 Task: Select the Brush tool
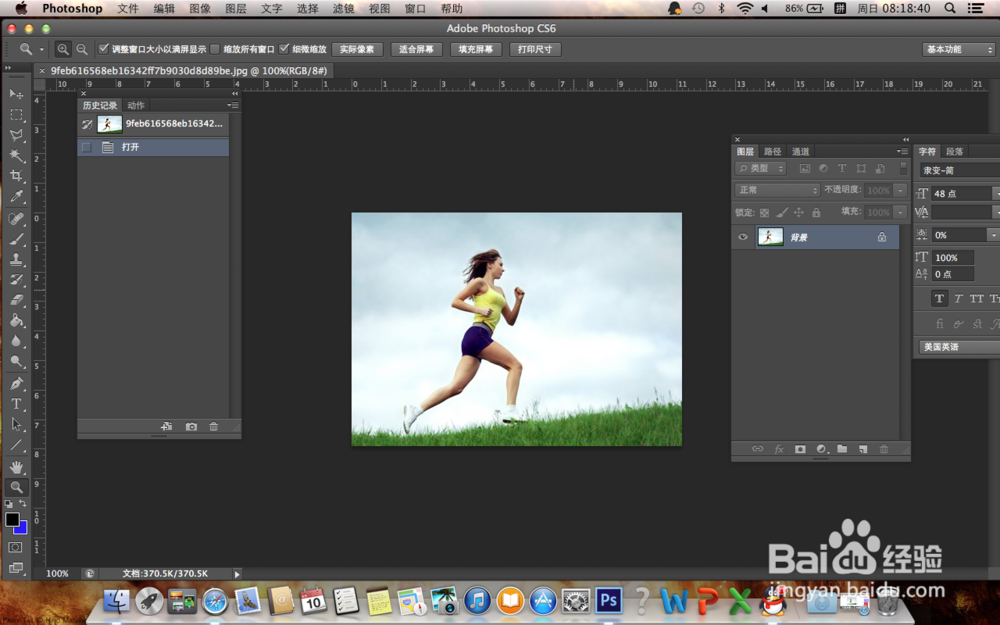pos(16,239)
